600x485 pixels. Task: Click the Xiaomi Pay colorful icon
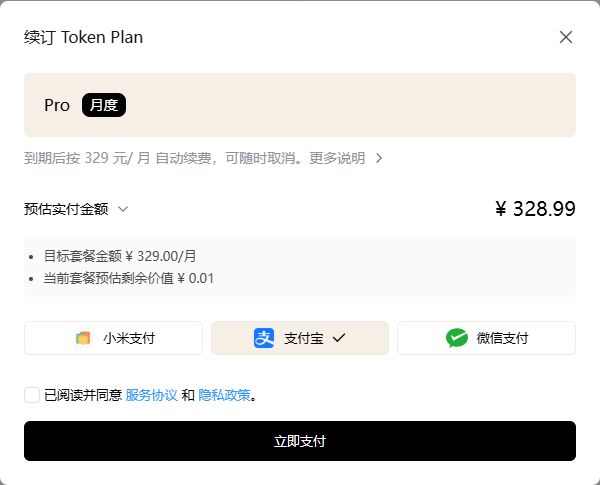tap(83, 338)
